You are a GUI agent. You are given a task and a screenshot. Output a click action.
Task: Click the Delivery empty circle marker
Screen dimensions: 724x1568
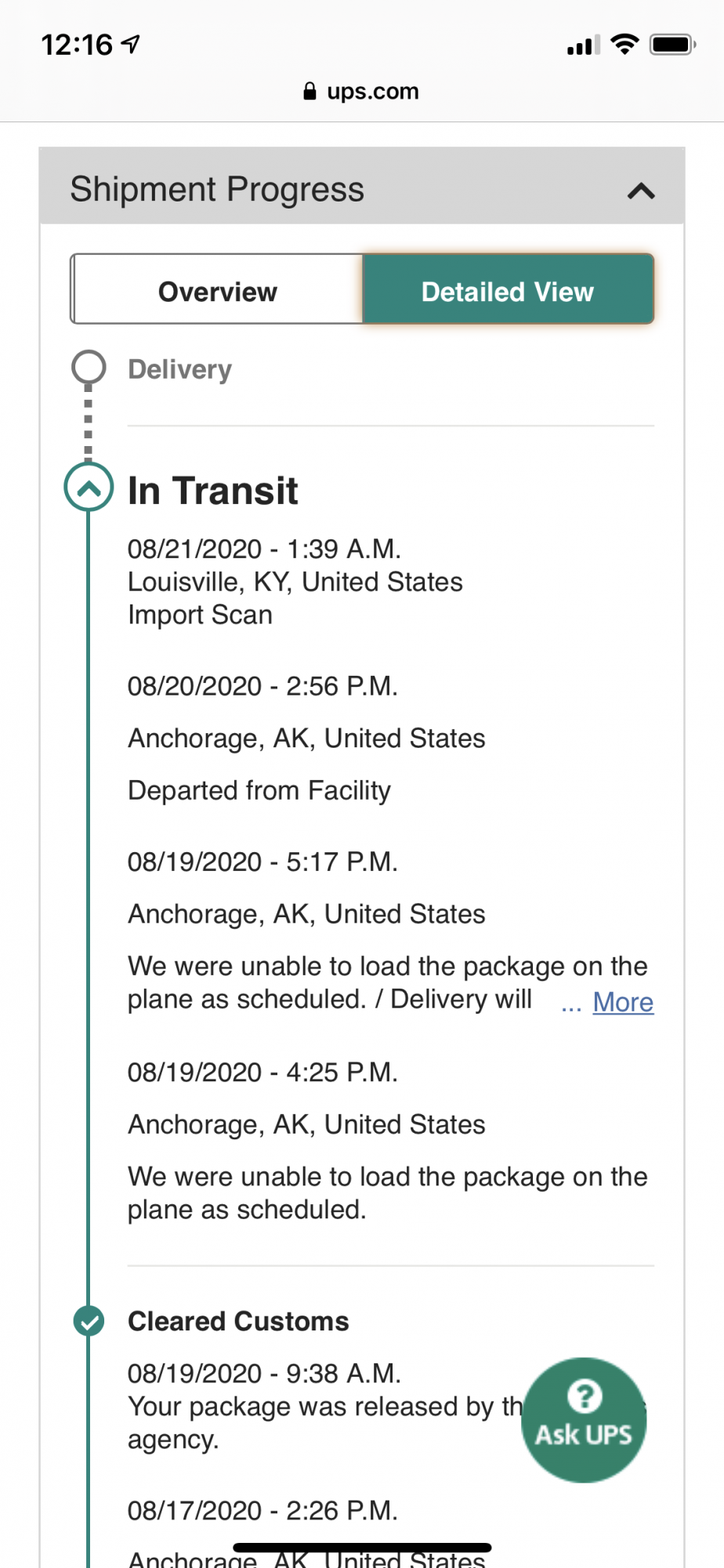click(x=89, y=367)
